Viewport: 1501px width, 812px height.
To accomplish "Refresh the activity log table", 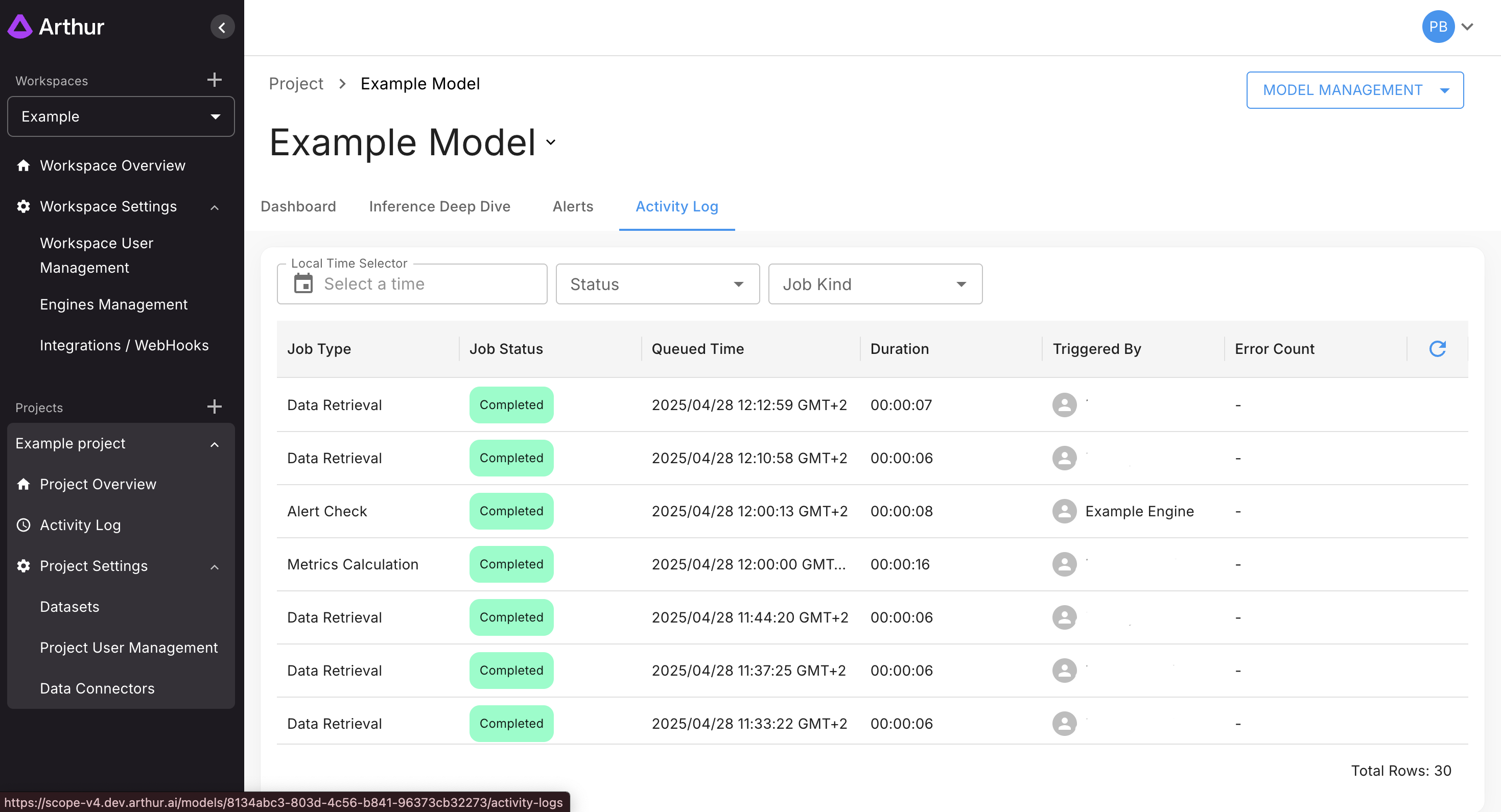I will coord(1437,348).
